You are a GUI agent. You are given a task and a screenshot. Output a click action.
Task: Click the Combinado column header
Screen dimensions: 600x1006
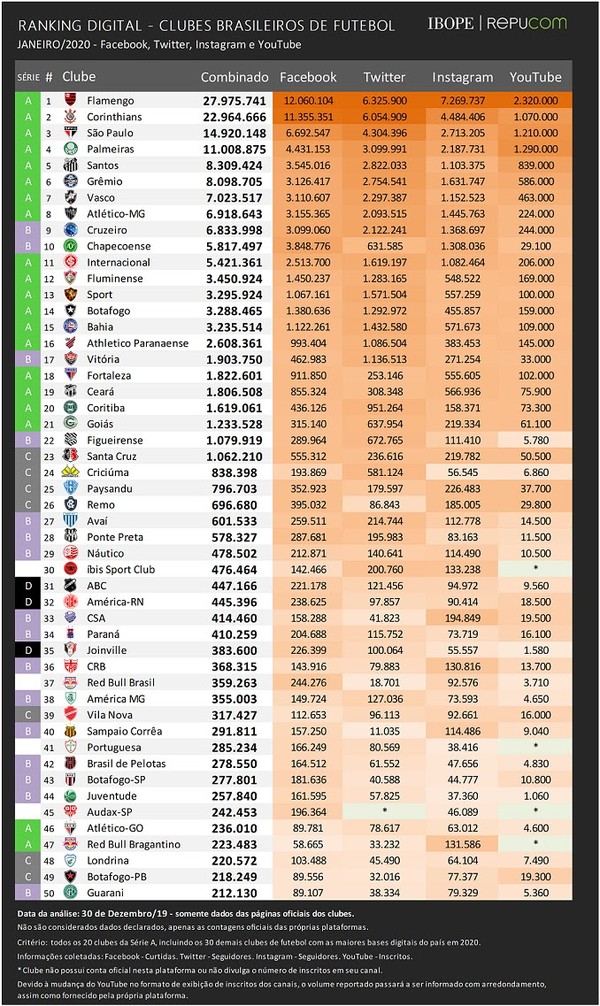point(234,77)
